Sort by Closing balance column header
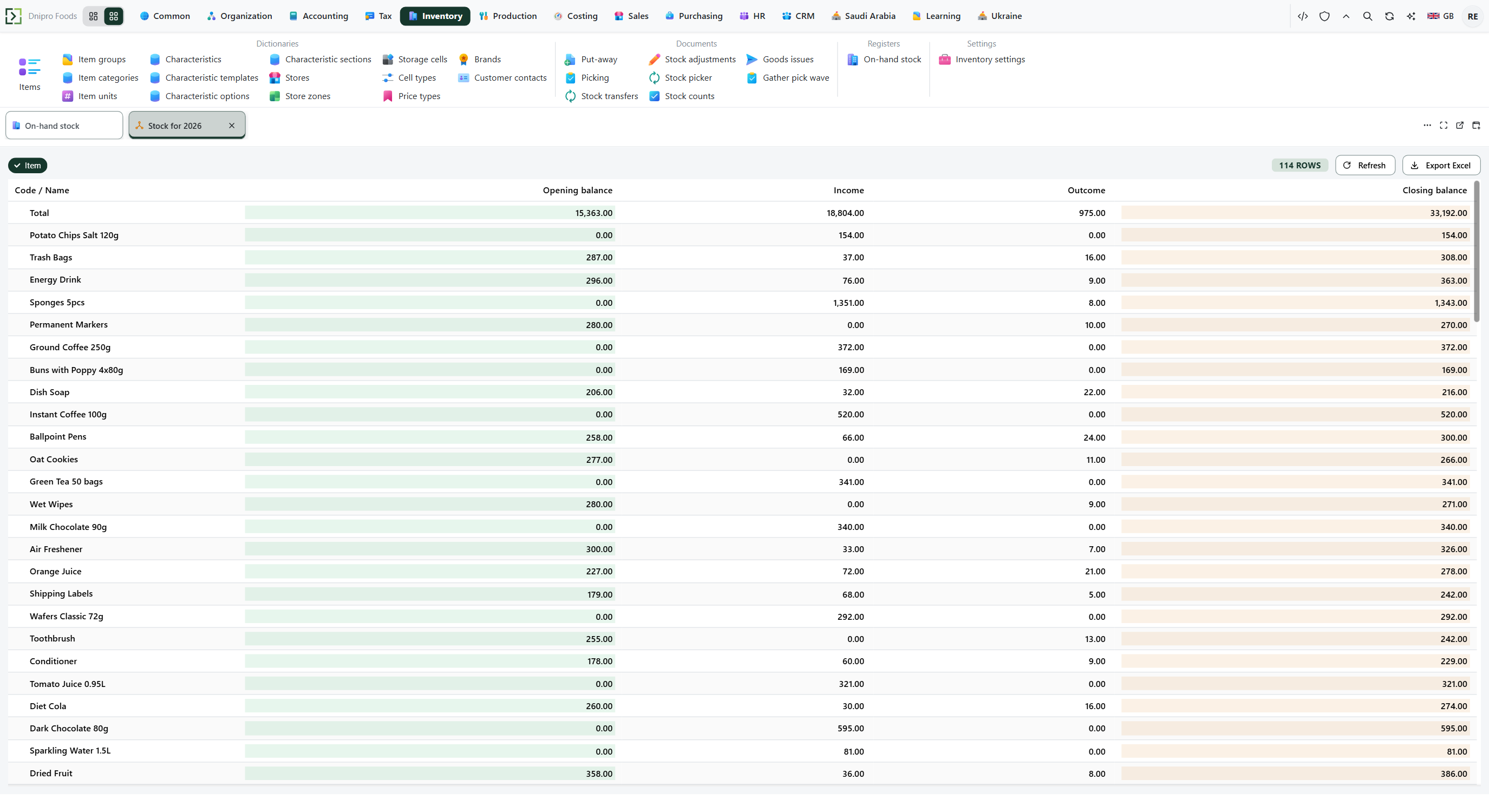Screen dimensions: 1489x812 click(x=1434, y=190)
